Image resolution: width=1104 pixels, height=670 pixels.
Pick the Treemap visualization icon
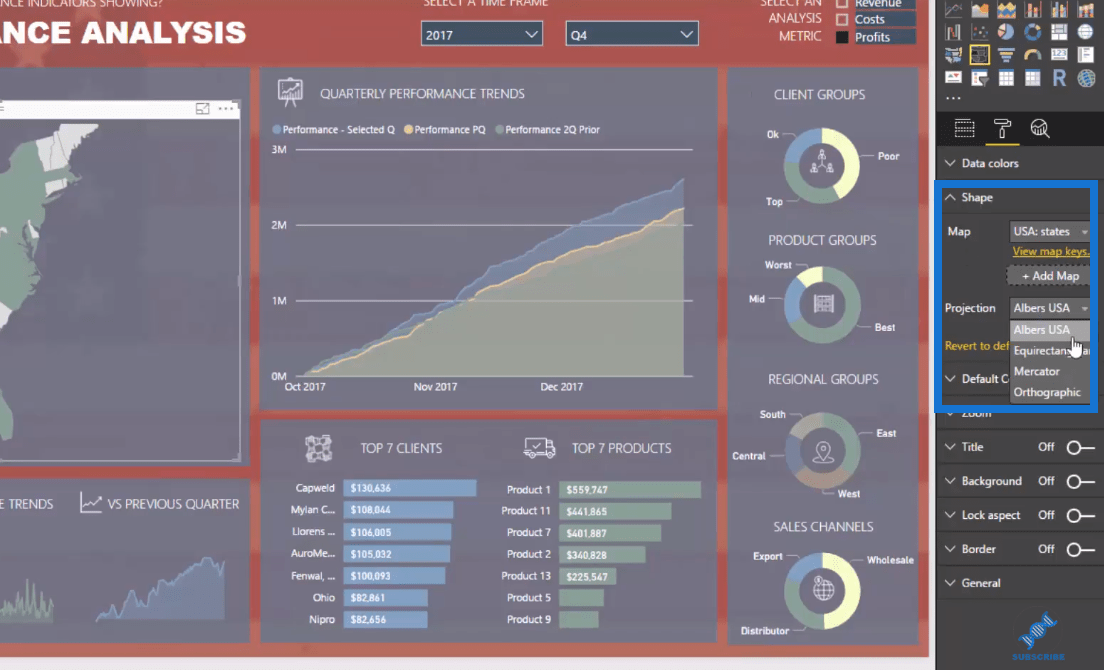[1059, 32]
